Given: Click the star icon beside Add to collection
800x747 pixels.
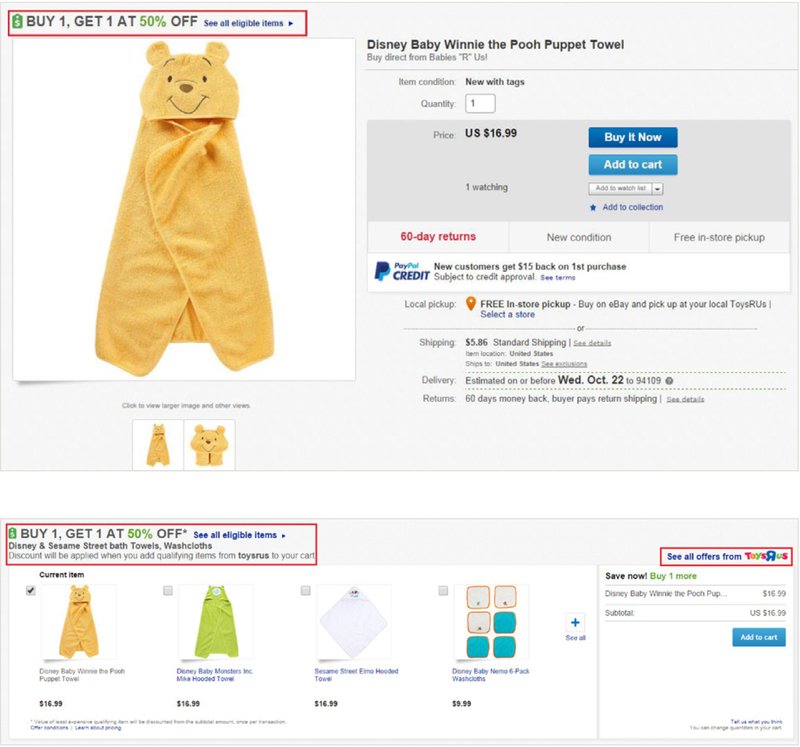Looking at the screenshot, I should (x=593, y=208).
